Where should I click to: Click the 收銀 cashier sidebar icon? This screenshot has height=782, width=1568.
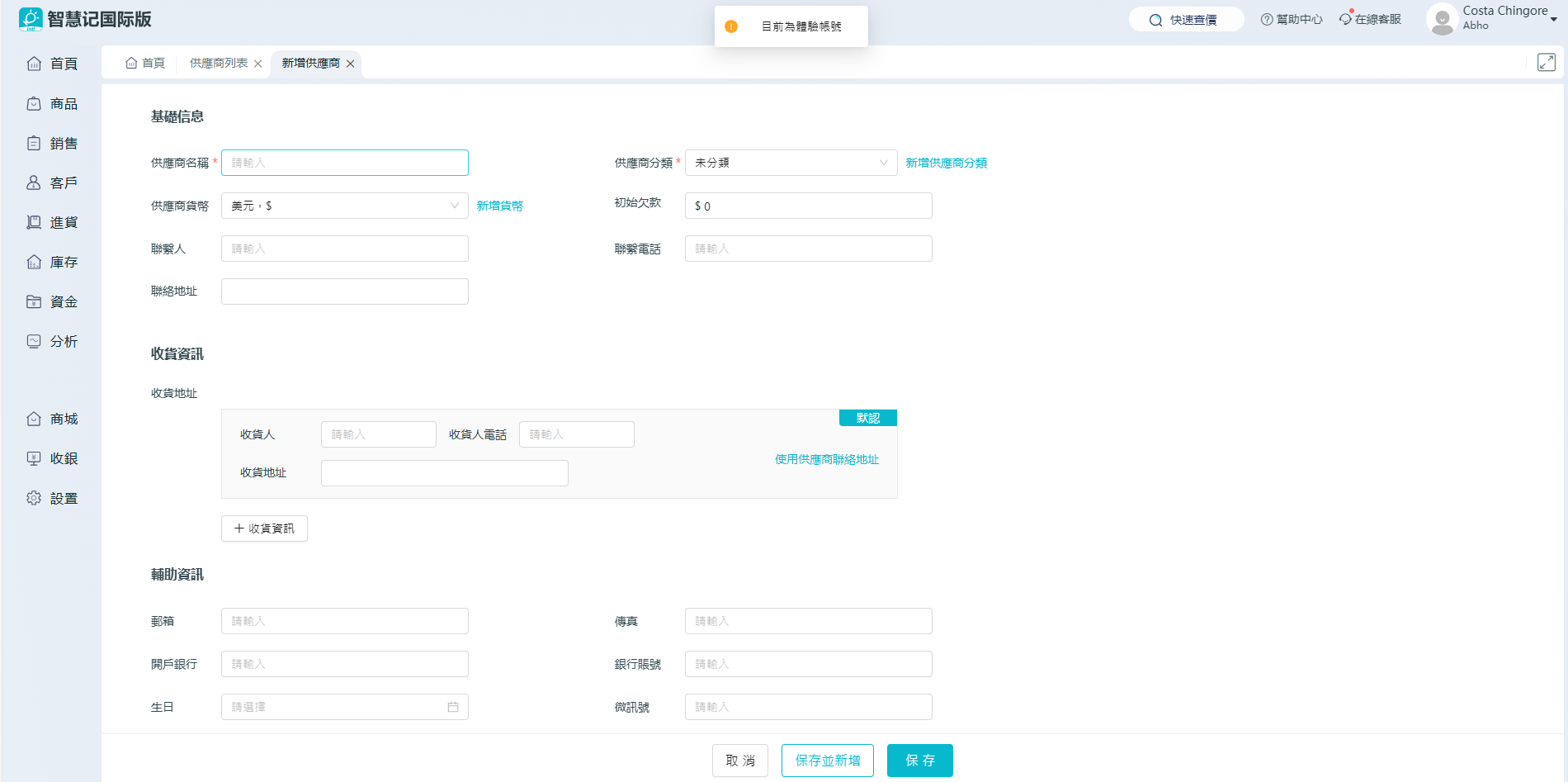click(x=34, y=459)
